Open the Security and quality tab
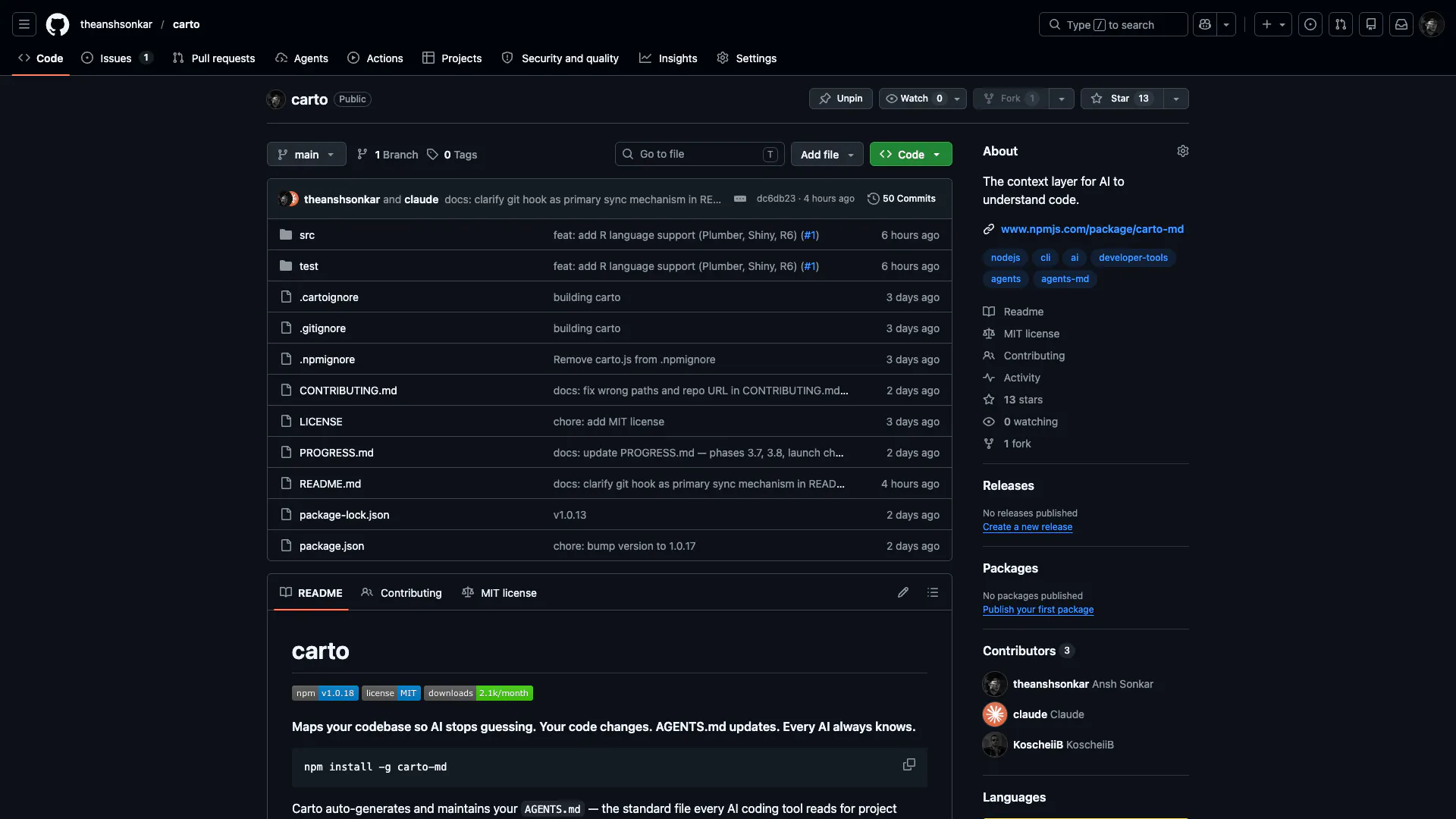1456x819 pixels. click(x=560, y=58)
